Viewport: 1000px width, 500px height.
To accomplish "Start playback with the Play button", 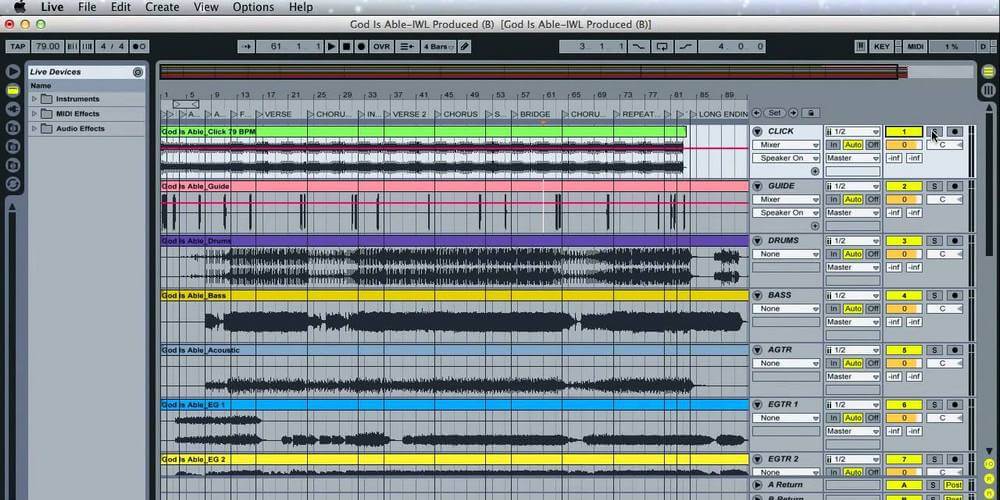I will click(x=332, y=47).
